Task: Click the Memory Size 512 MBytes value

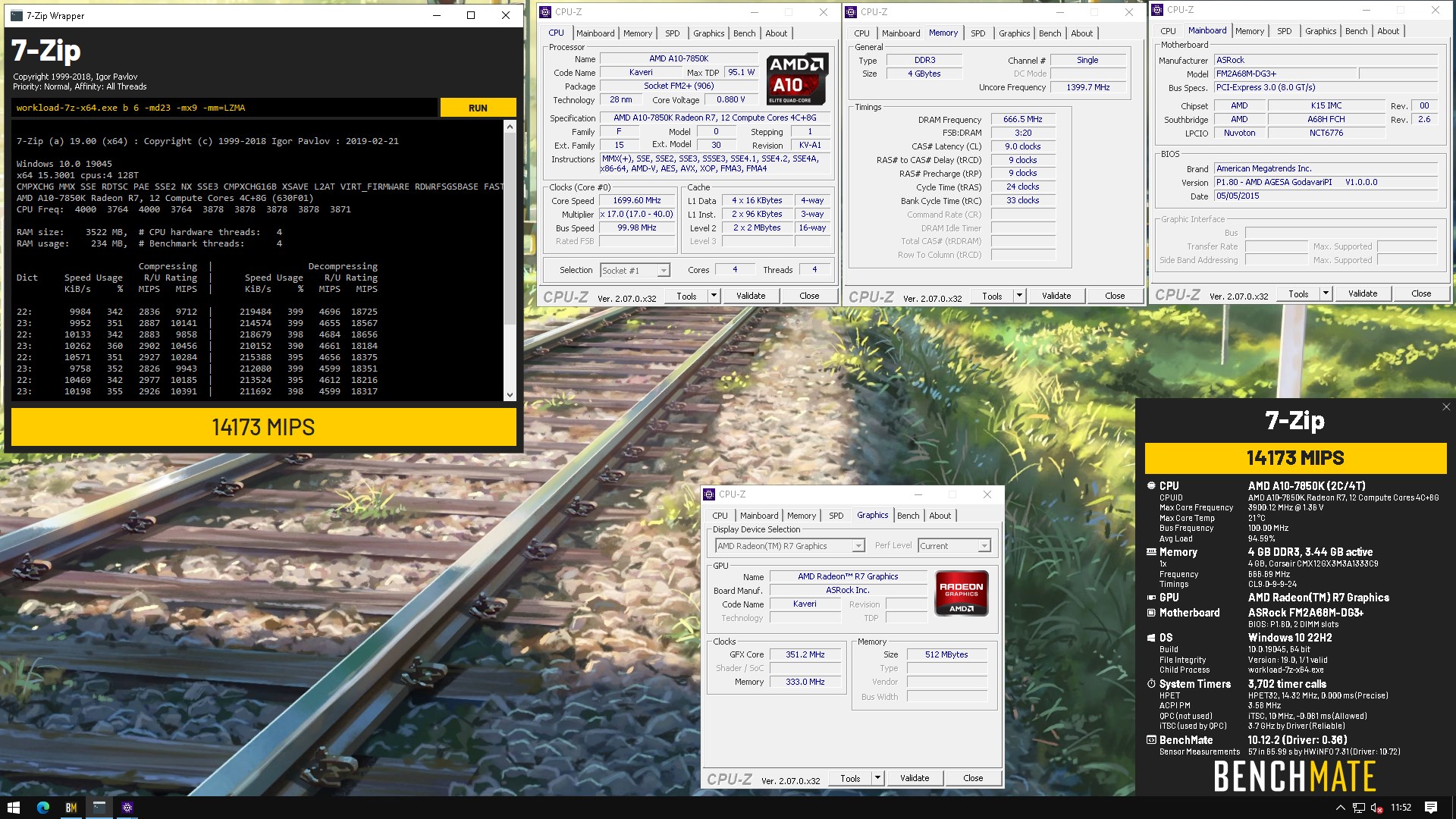Action: tap(946, 654)
